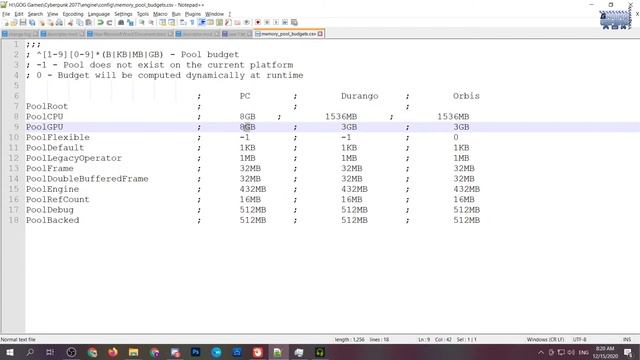Viewport: 640px width, 360px height.
Task: Click the Save Recorded Macro icon
Action: [x=294, y=23]
